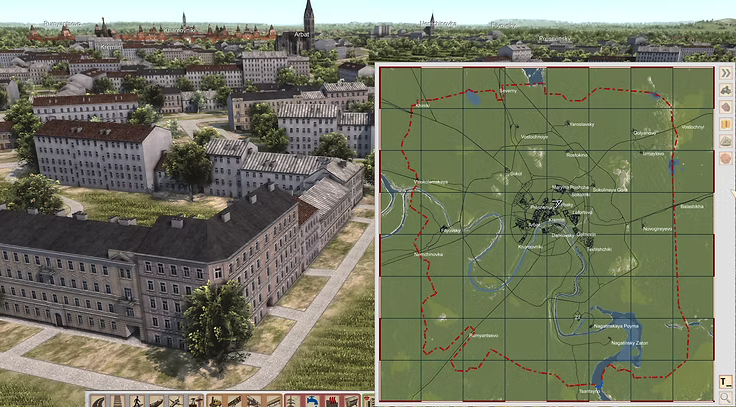Click Rostokino on the map
This screenshot has width=736, height=407.
pos(577,155)
